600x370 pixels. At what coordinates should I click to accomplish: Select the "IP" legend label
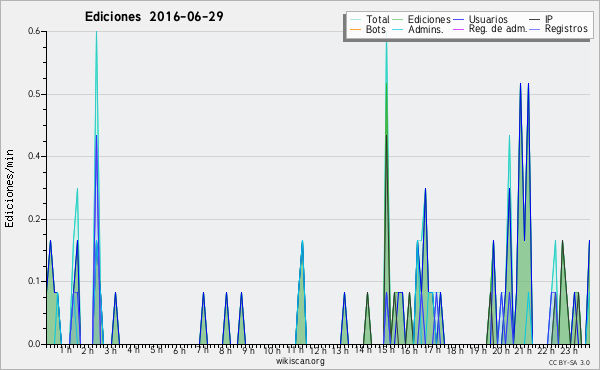[x=549, y=19]
